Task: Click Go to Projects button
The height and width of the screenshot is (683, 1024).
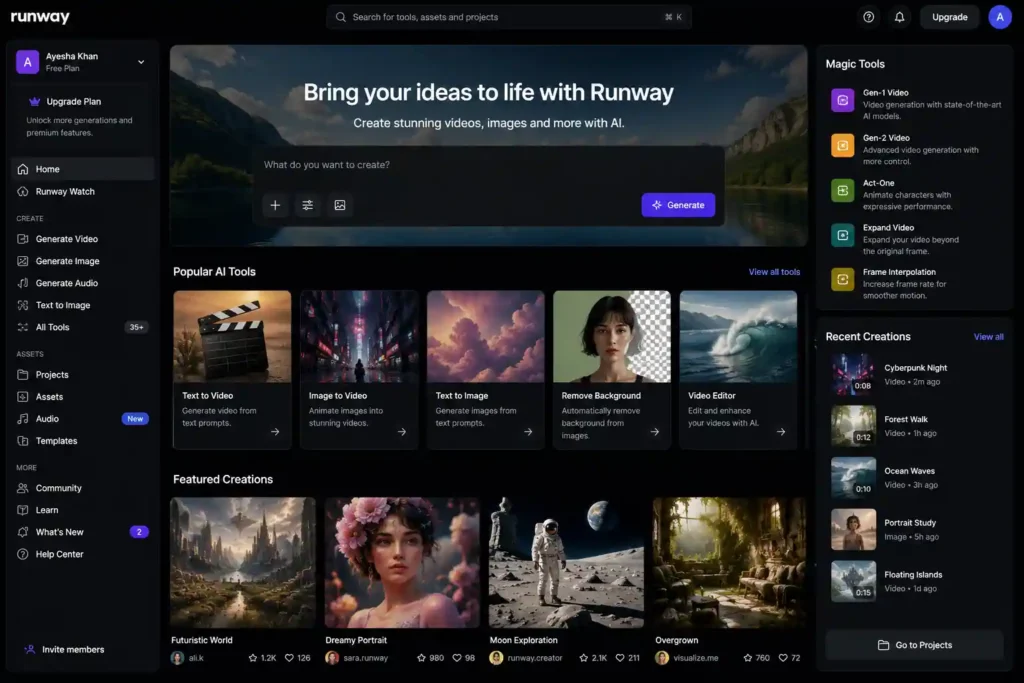Action: pyautogui.click(x=914, y=645)
